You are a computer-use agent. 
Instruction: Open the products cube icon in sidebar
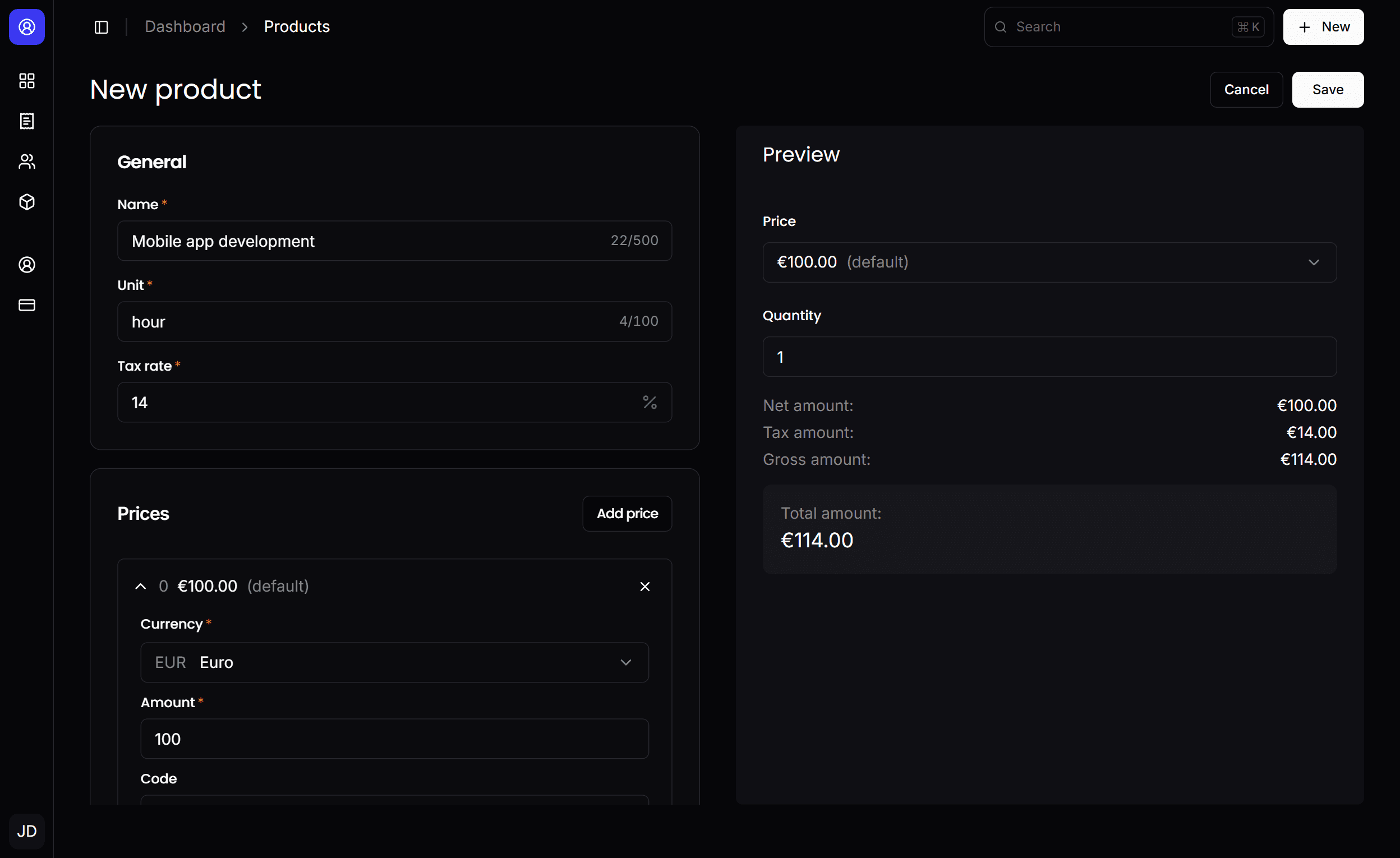coord(27,202)
